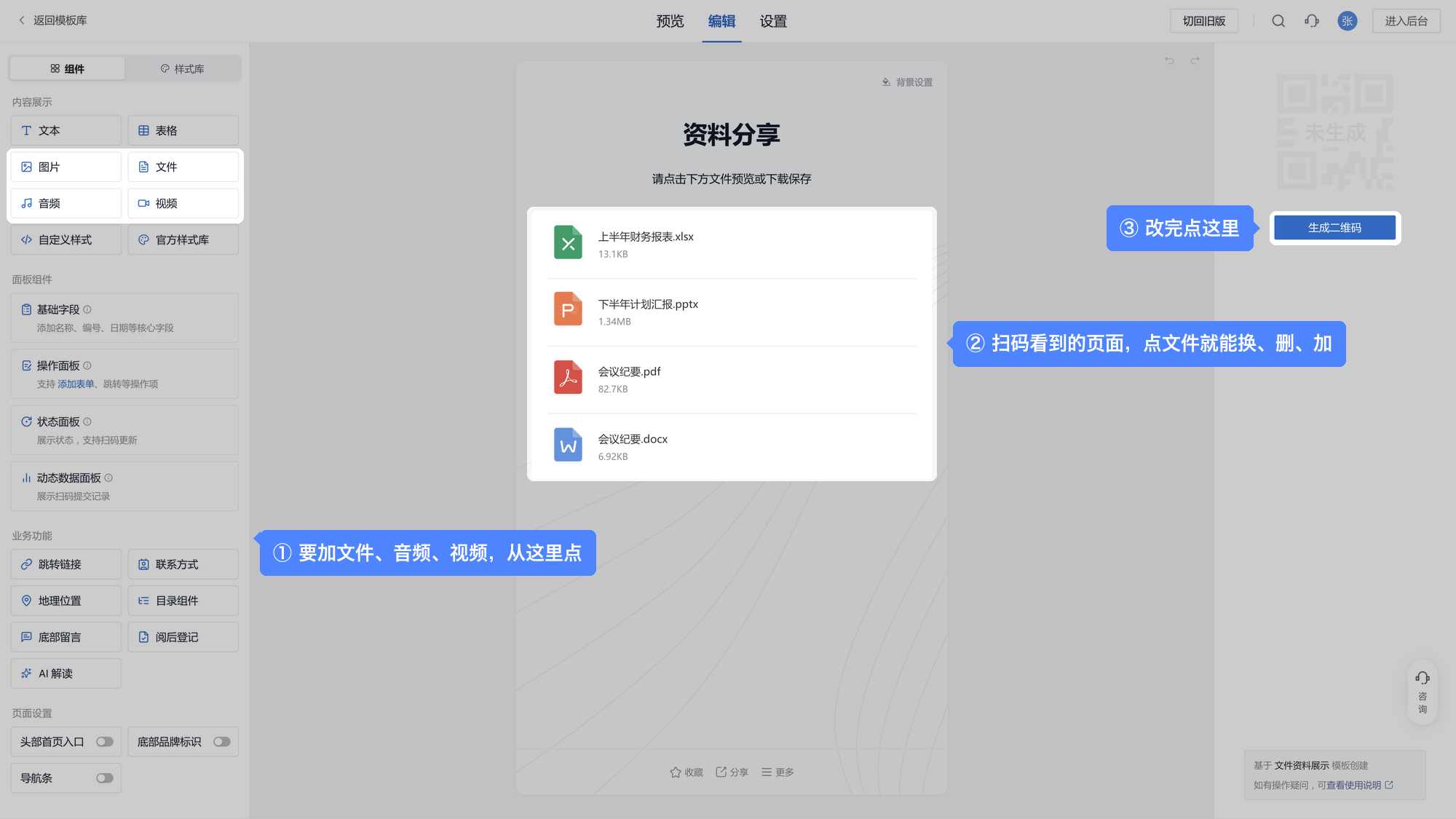
Task: Open 查看使用说明 link
Action: click(x=1359, y=786)
